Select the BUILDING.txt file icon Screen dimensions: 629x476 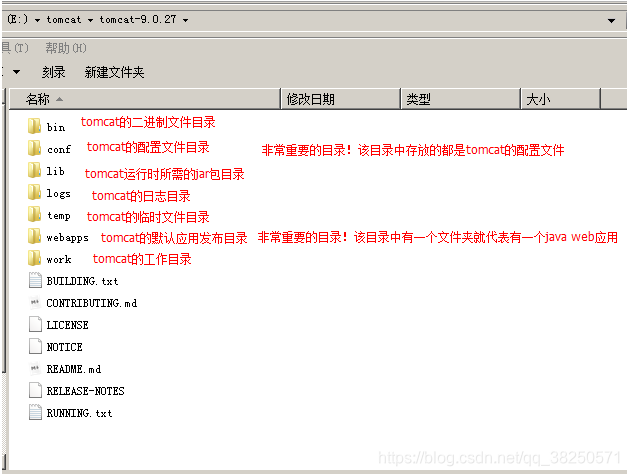(35, 280)
